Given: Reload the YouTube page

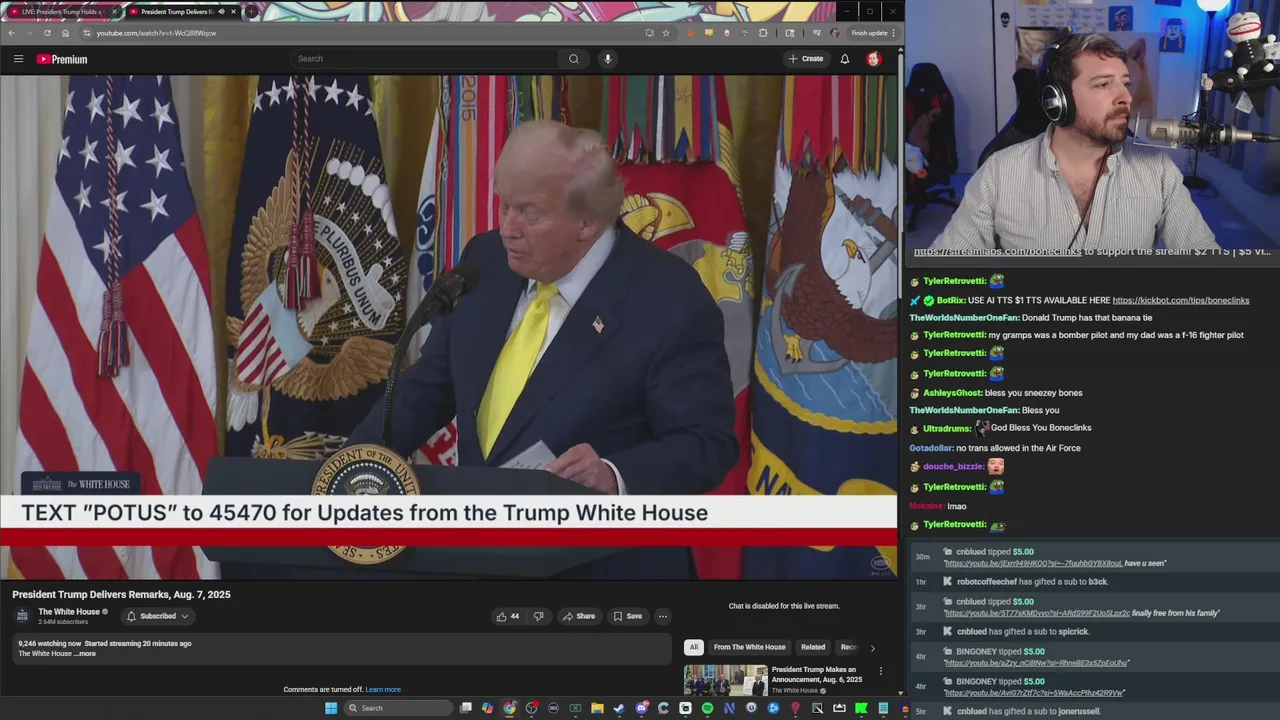Looking at the screenshot, I should click(x=47, y=33).
